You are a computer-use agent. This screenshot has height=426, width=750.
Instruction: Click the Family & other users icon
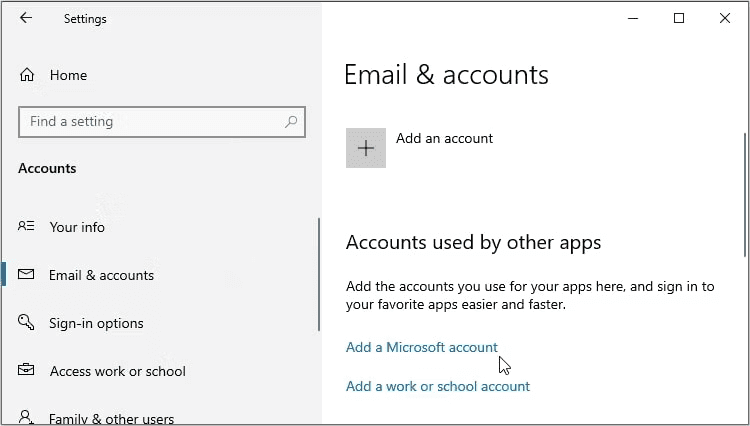pos(27,418)
